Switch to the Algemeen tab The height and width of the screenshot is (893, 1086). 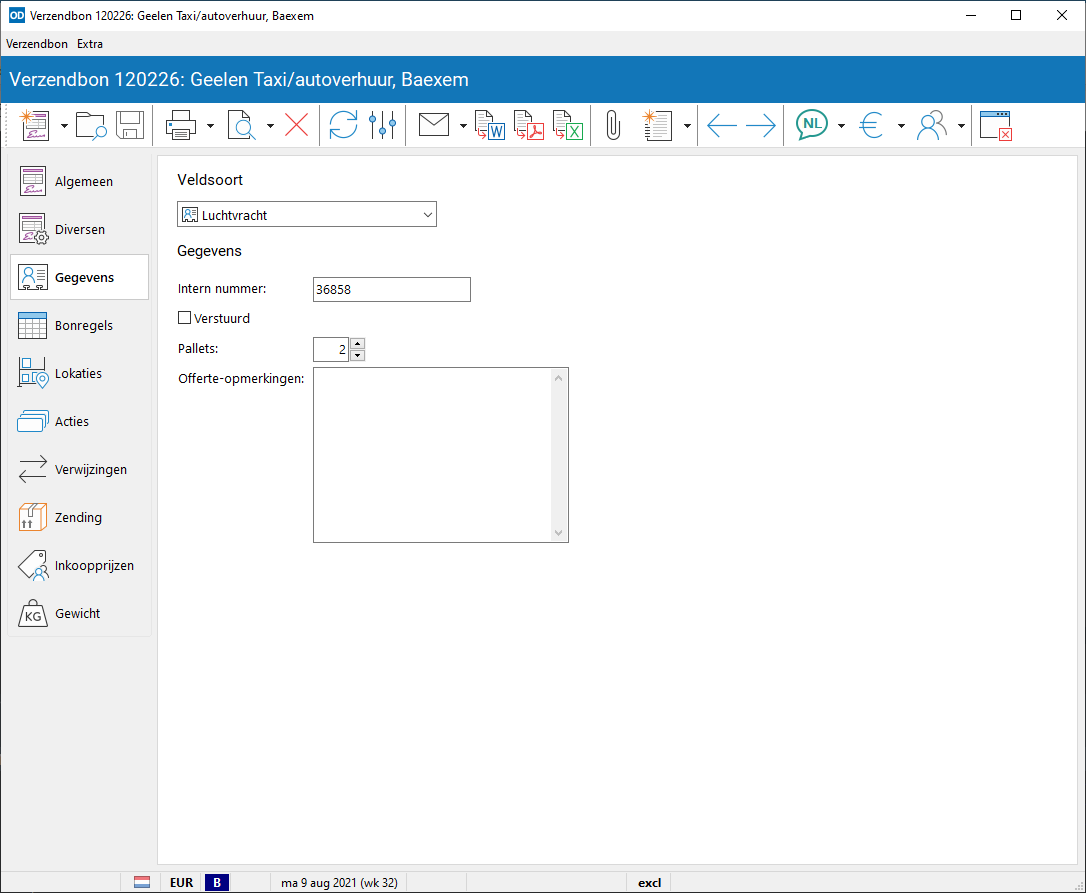[80, 182]
